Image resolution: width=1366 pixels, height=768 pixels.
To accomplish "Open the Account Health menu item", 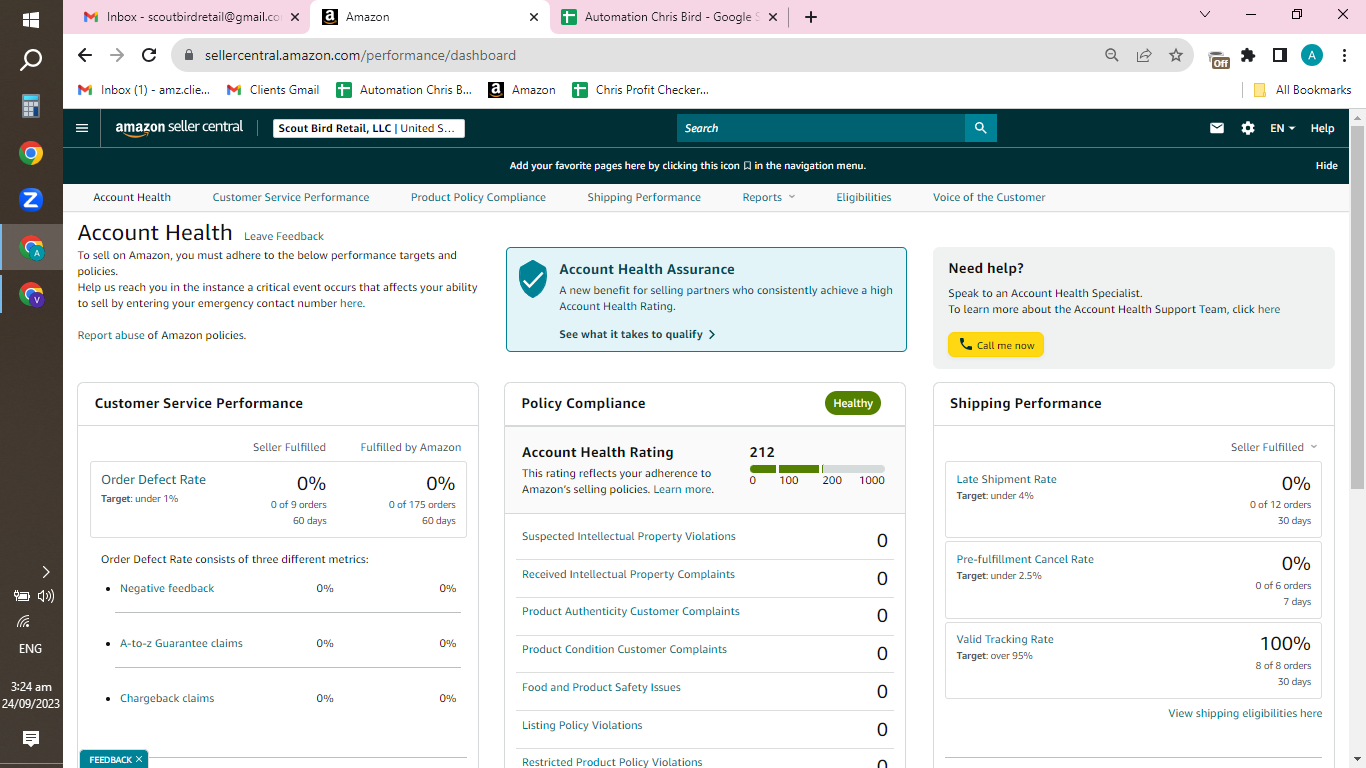I will point(132,197).
